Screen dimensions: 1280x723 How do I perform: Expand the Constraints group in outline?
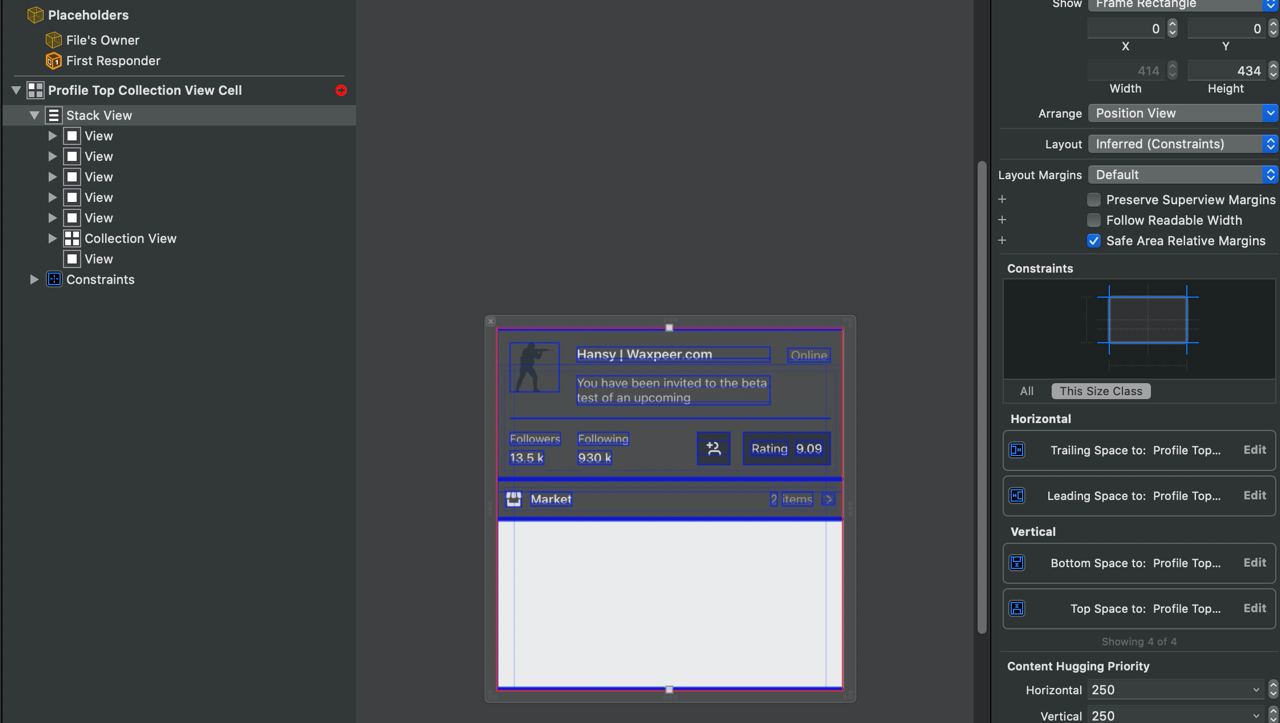point(35,279)
